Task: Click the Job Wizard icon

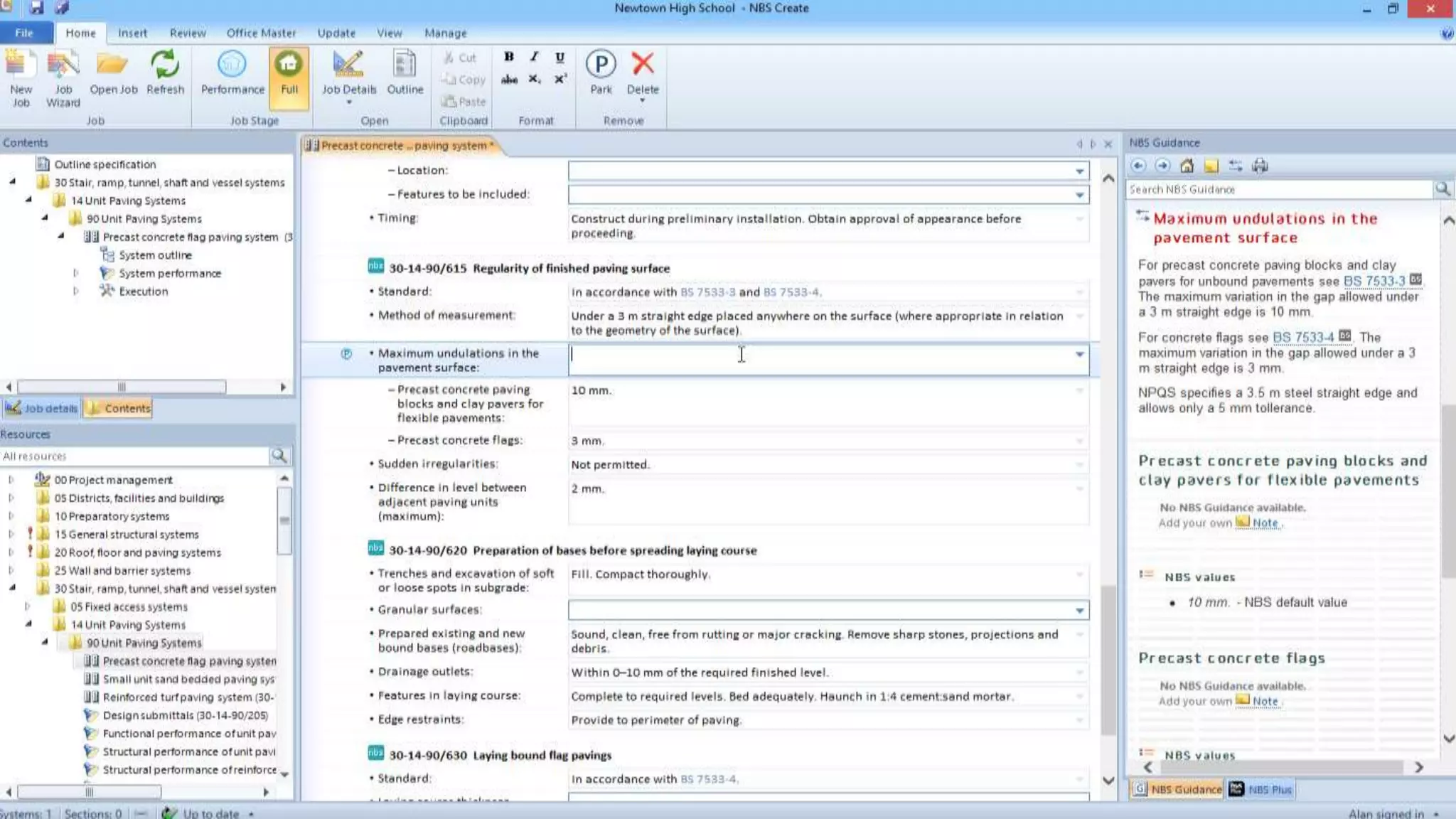Action: coord(63,65)
